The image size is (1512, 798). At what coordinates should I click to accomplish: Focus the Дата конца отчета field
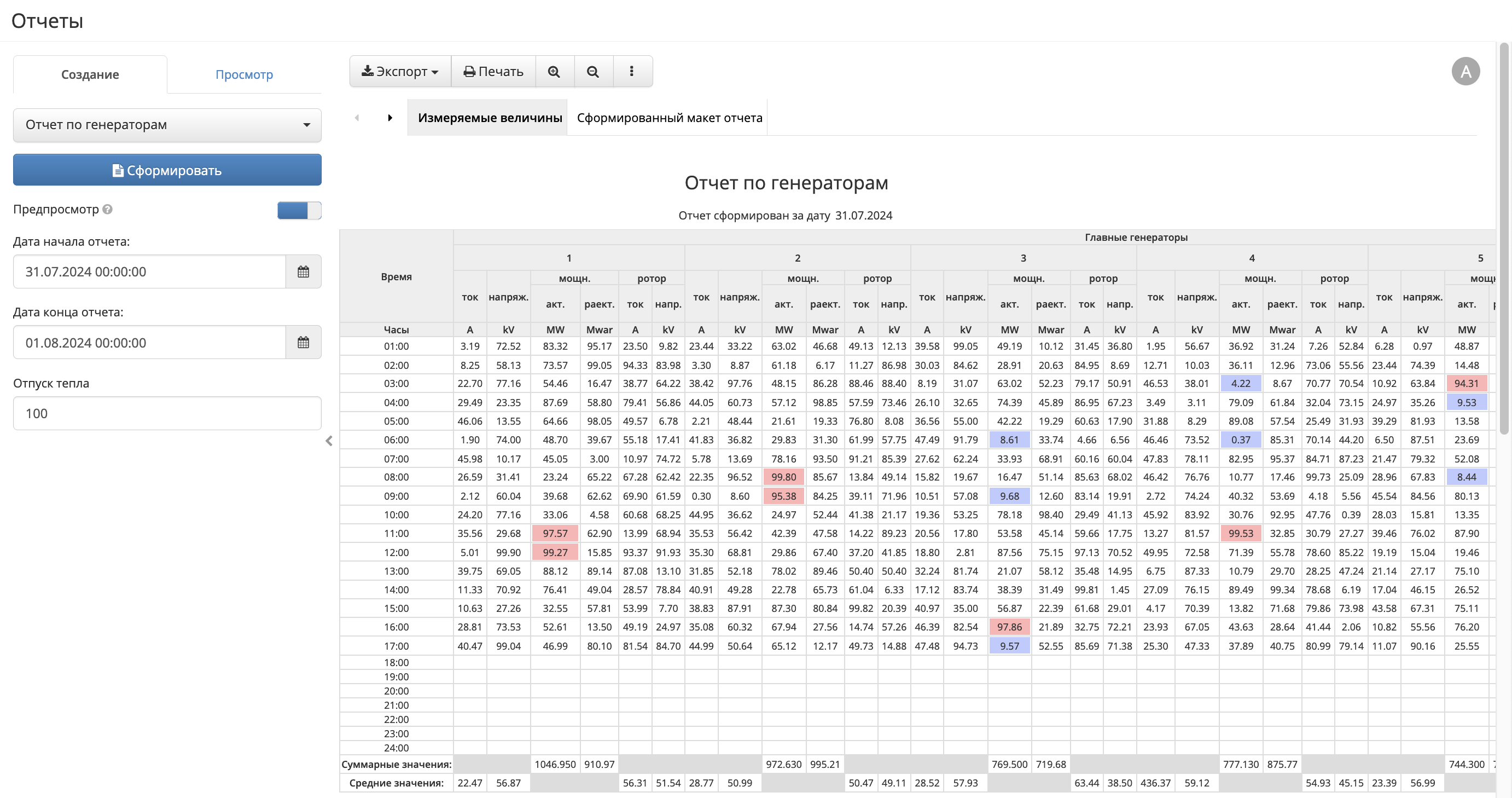coord(150,343)
